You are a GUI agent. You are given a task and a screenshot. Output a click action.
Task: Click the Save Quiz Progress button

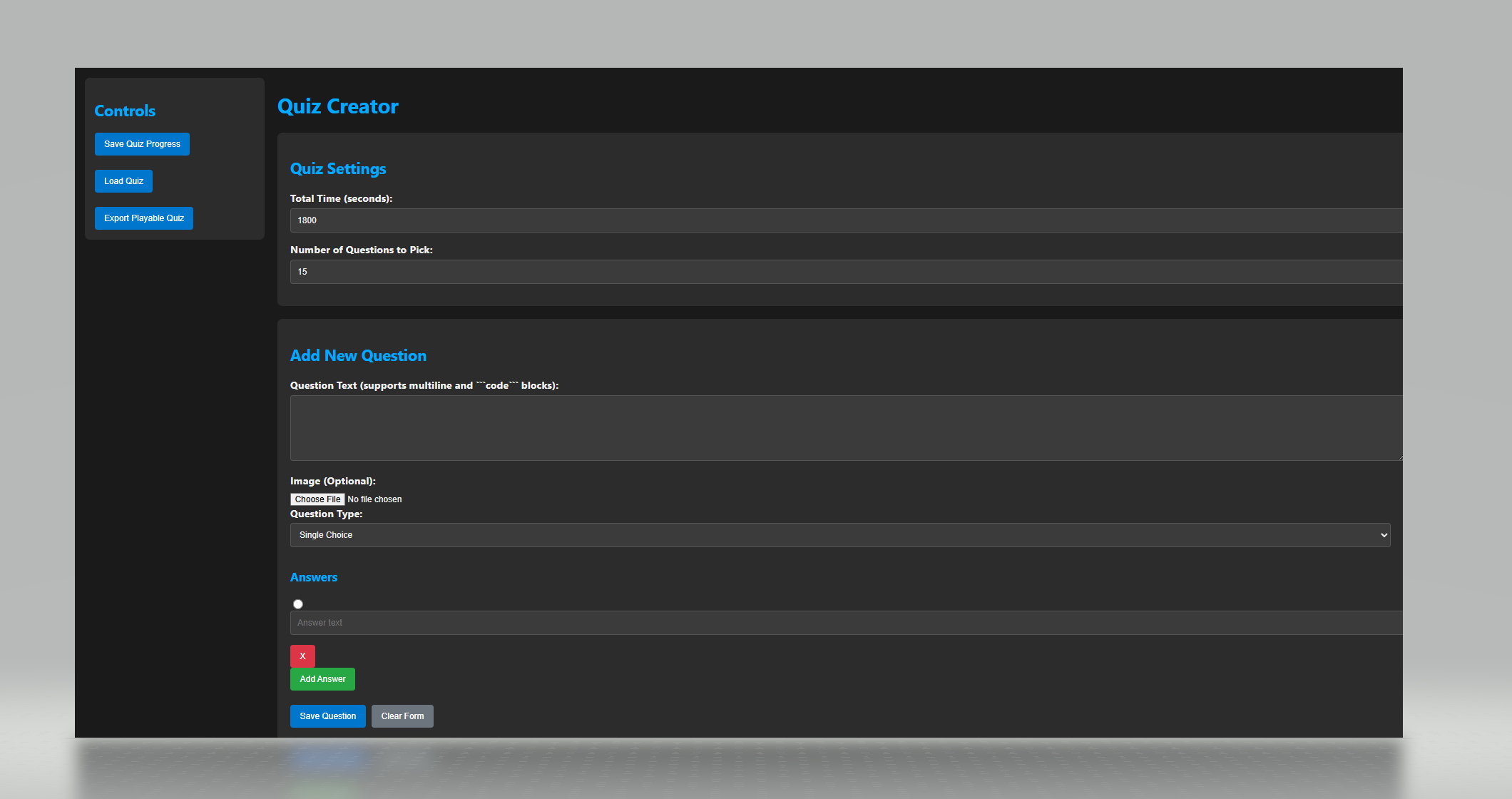[142, 144]
